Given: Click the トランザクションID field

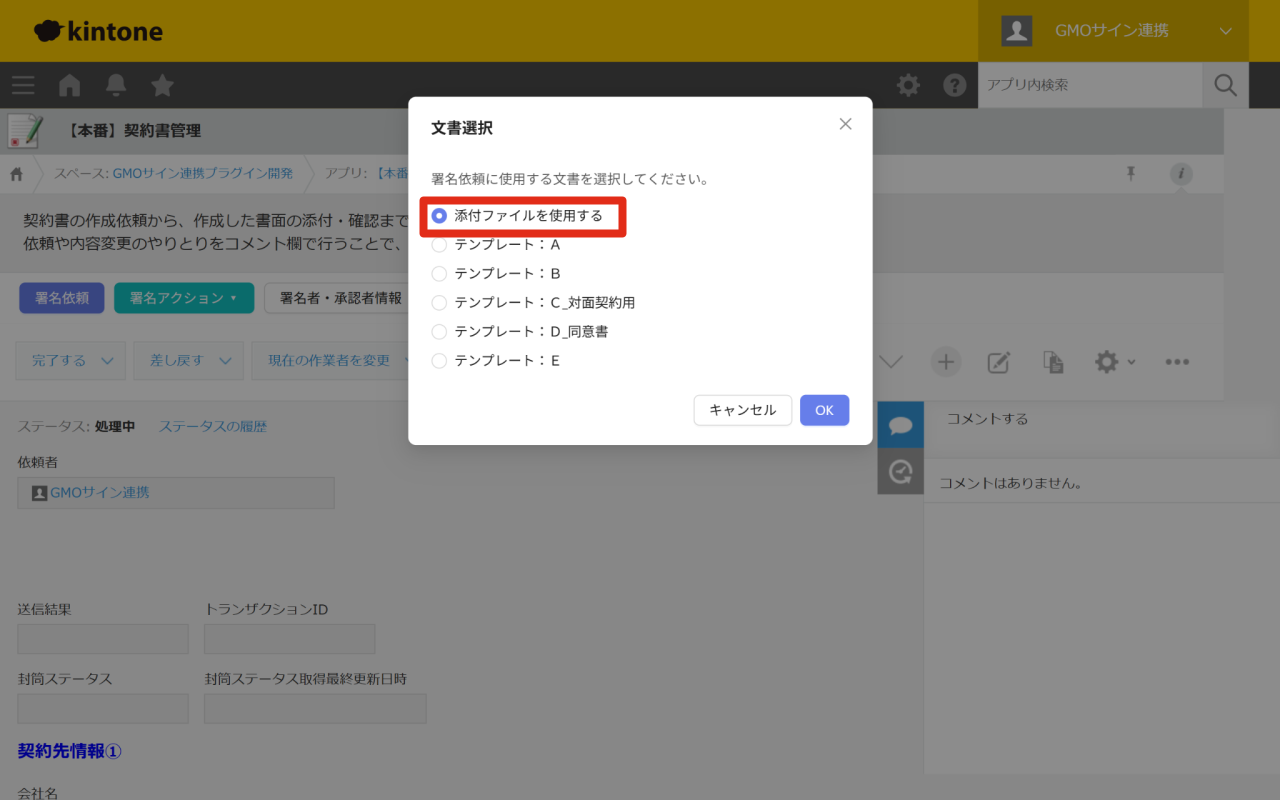Looking at the screenshot, I should pos(290,639).
